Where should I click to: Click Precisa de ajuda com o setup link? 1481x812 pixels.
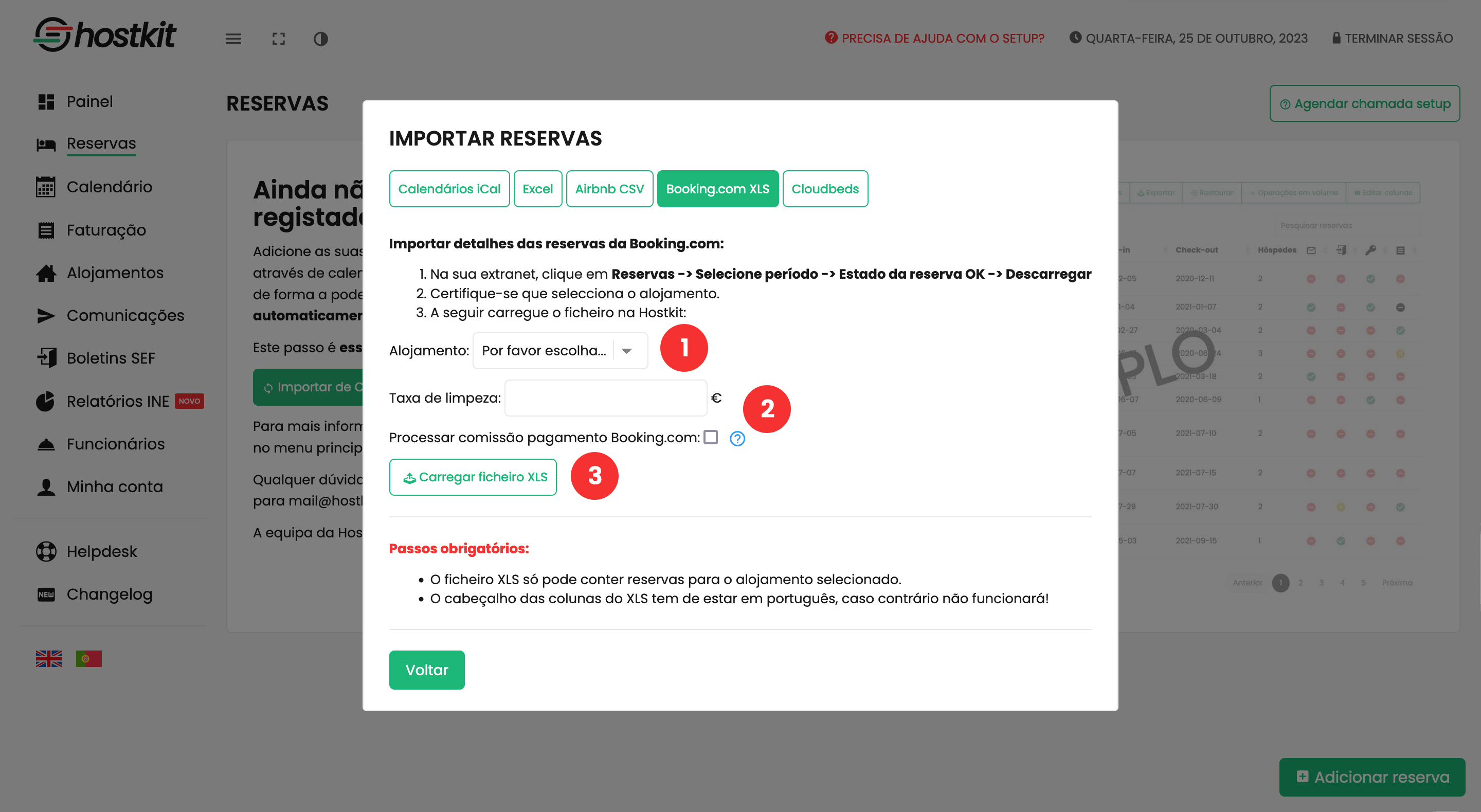[x=934, y=39]
